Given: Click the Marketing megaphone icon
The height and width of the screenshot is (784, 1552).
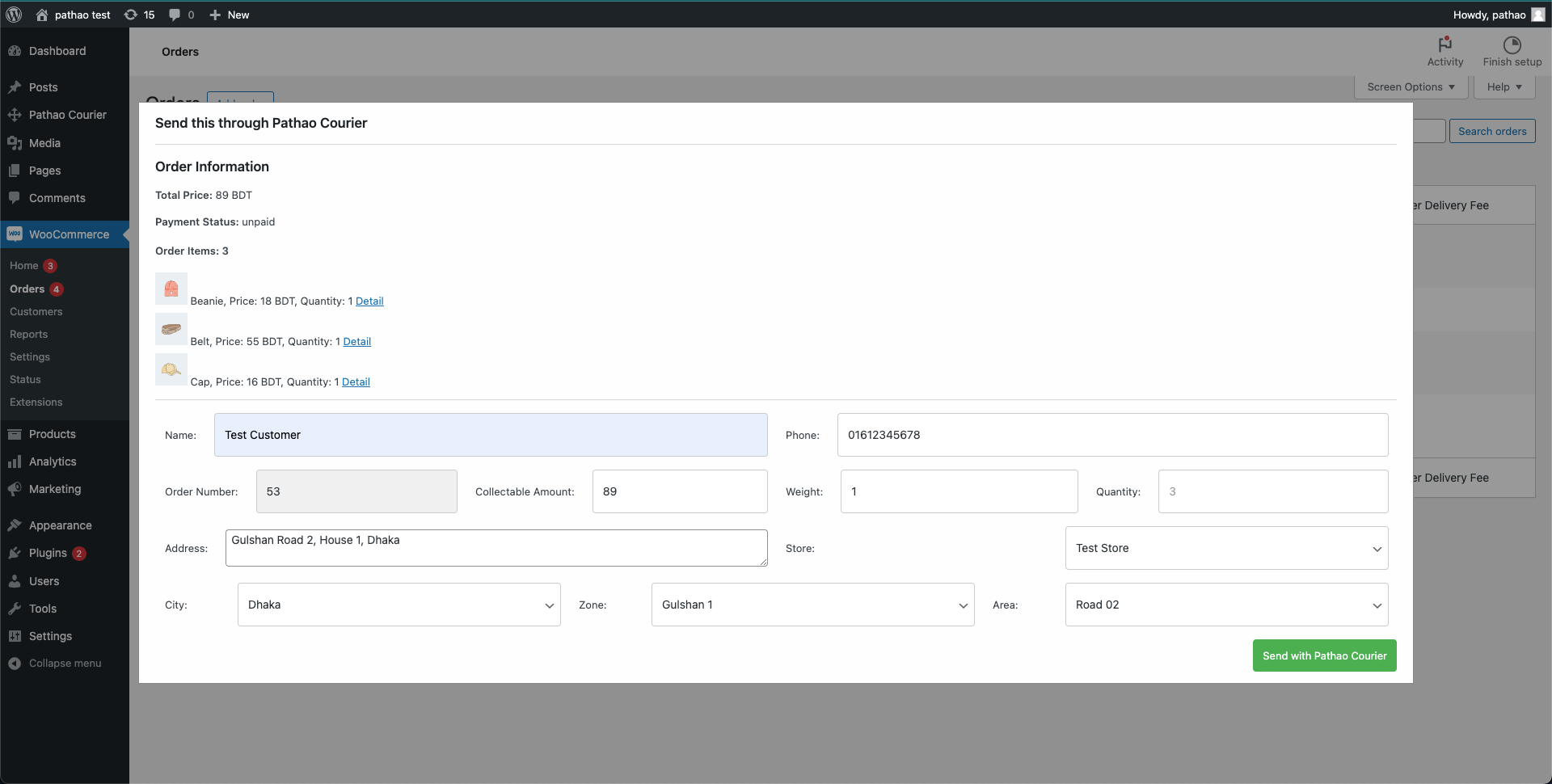Looking at the screenshot, I should coord(15,489).
